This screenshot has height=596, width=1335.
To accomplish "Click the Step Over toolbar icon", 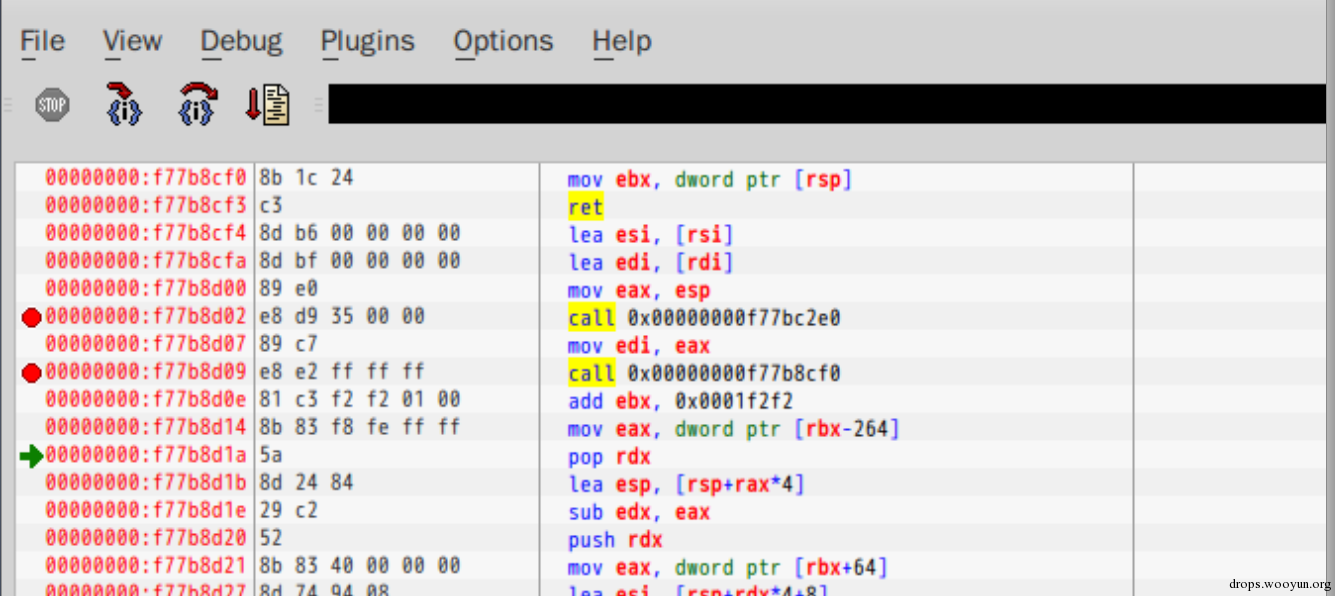I will tap(197, 104).
